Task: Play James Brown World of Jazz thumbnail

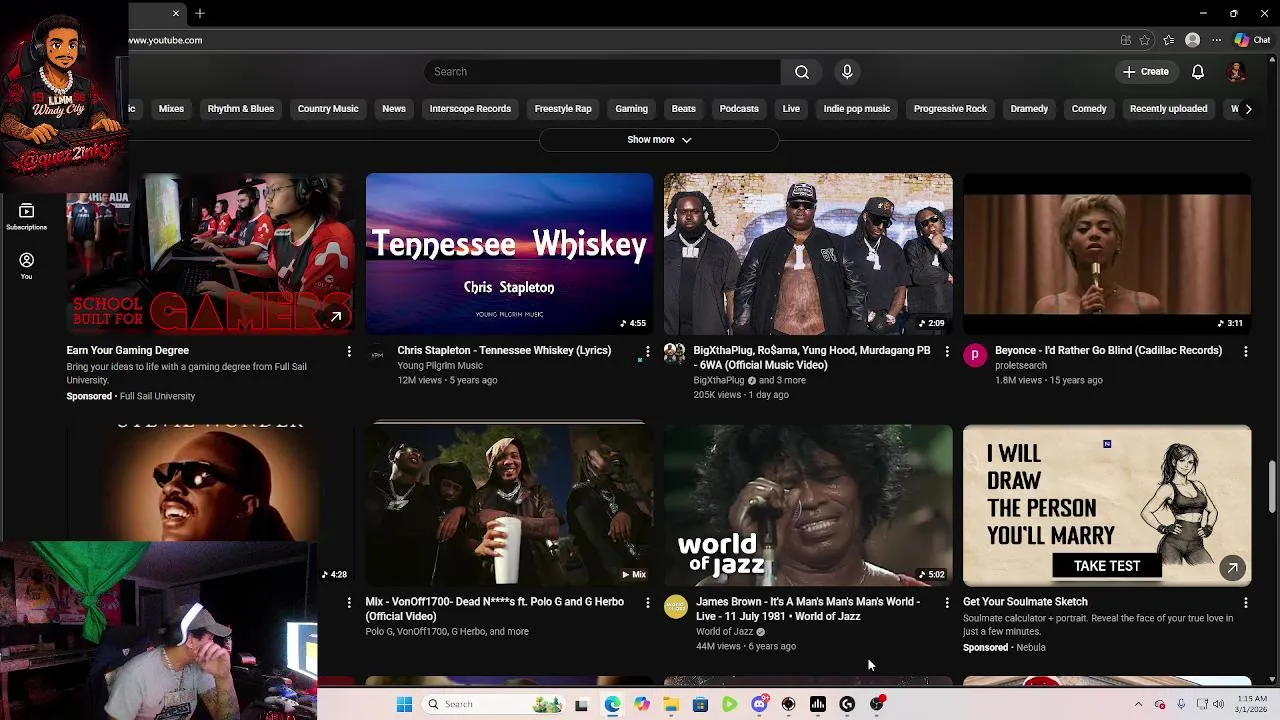Action: click(808, 505)
